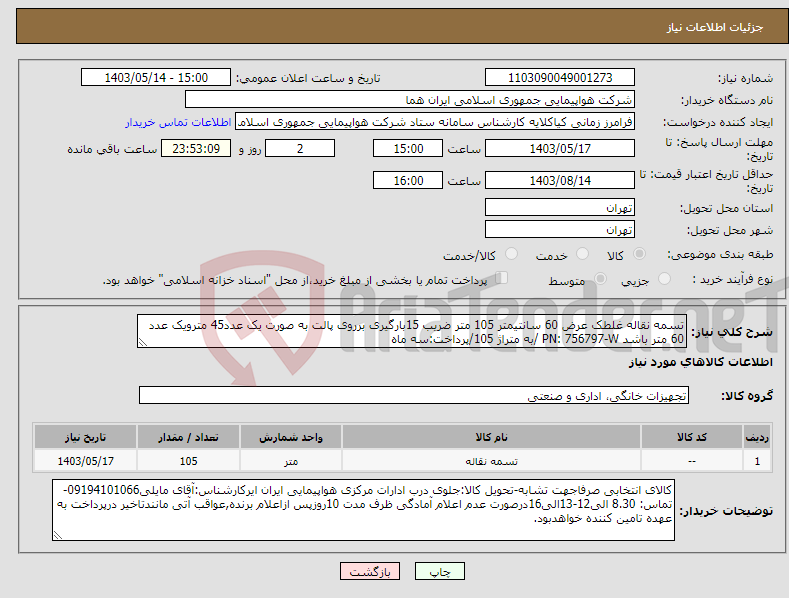Viewport: 789px width, 598px height.
Task: Click the تسمه نقاله item name cell
Action: point(491,461)
